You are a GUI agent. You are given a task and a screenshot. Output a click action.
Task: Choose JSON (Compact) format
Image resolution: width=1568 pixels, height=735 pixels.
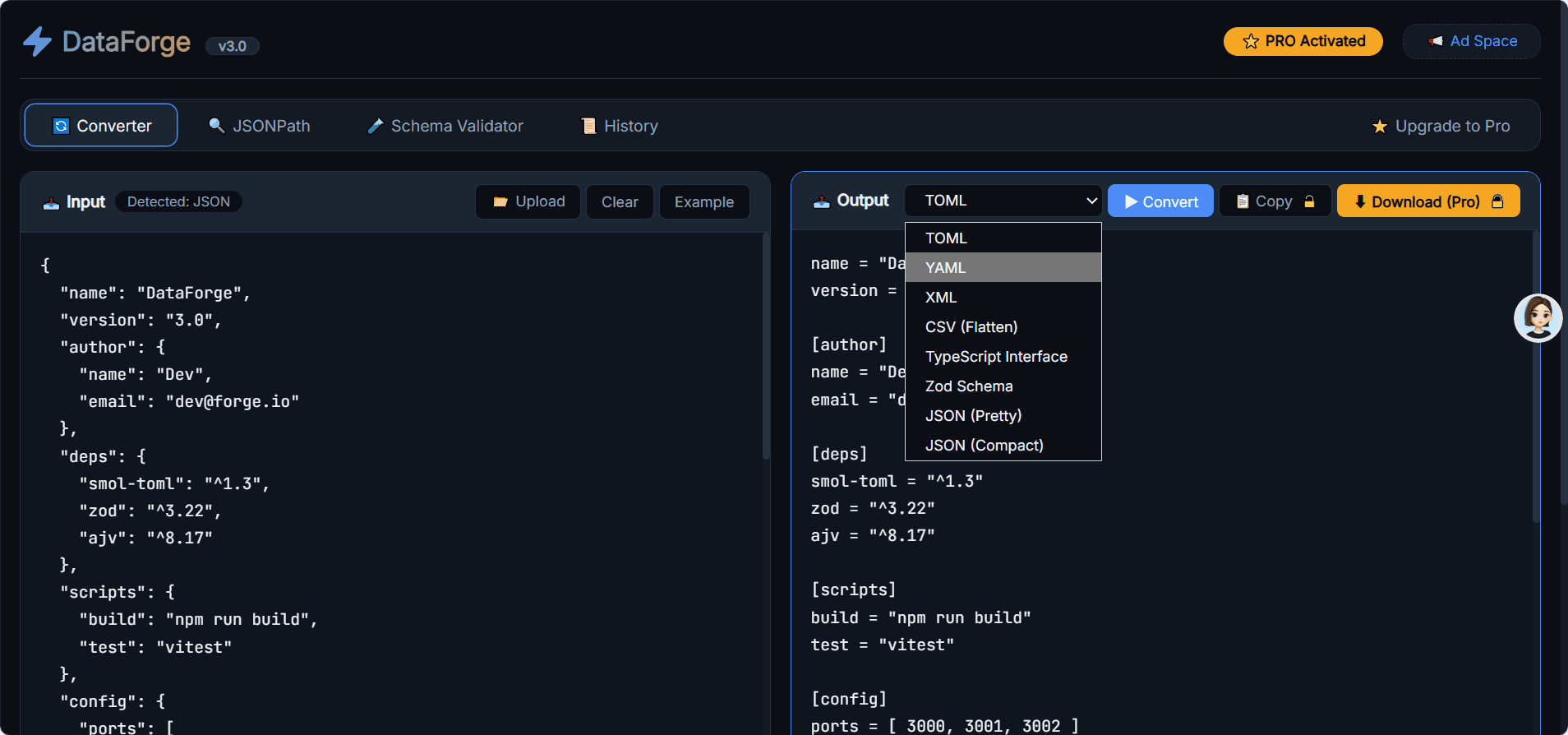click(x=1003, y=445)
